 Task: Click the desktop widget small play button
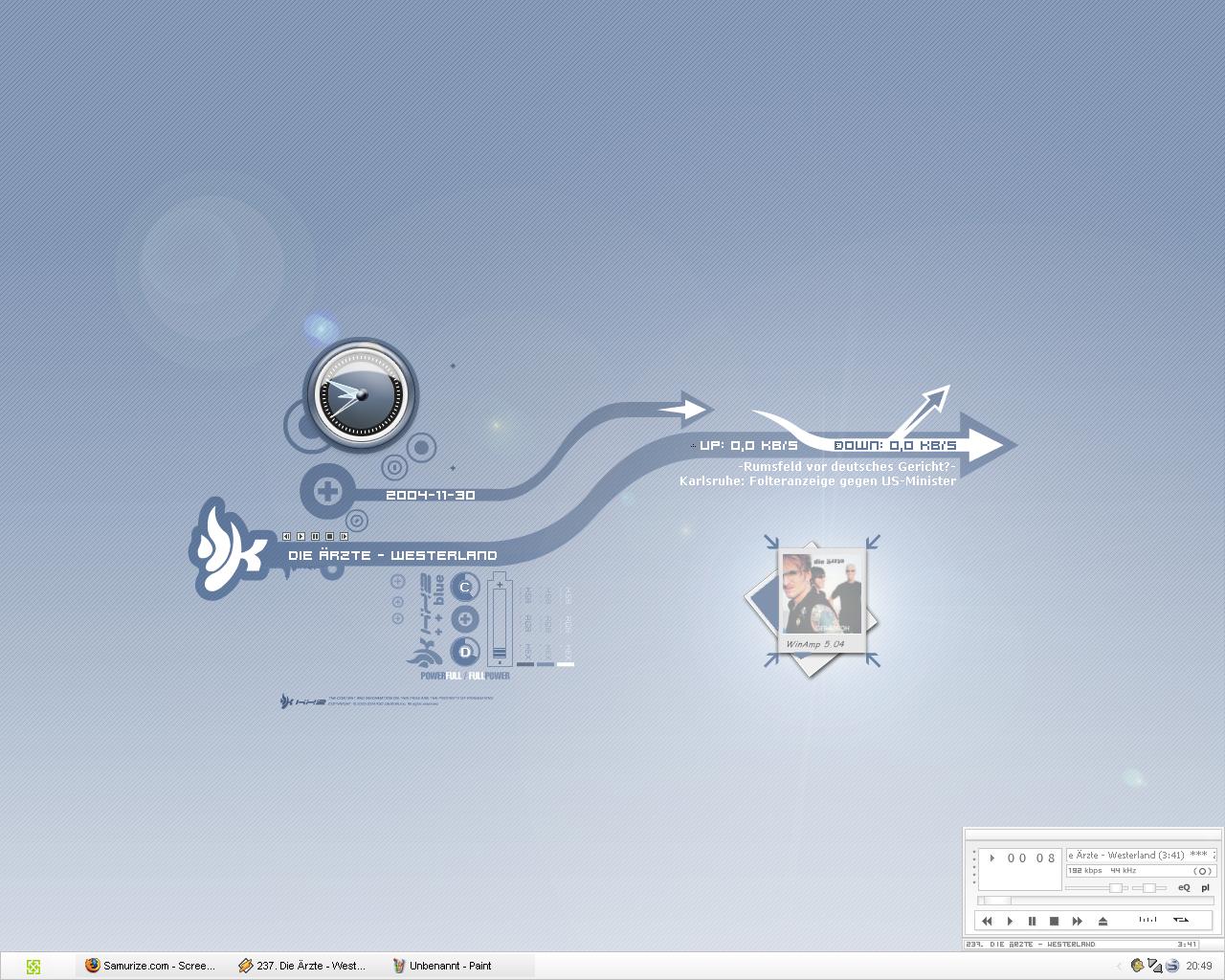301,537
